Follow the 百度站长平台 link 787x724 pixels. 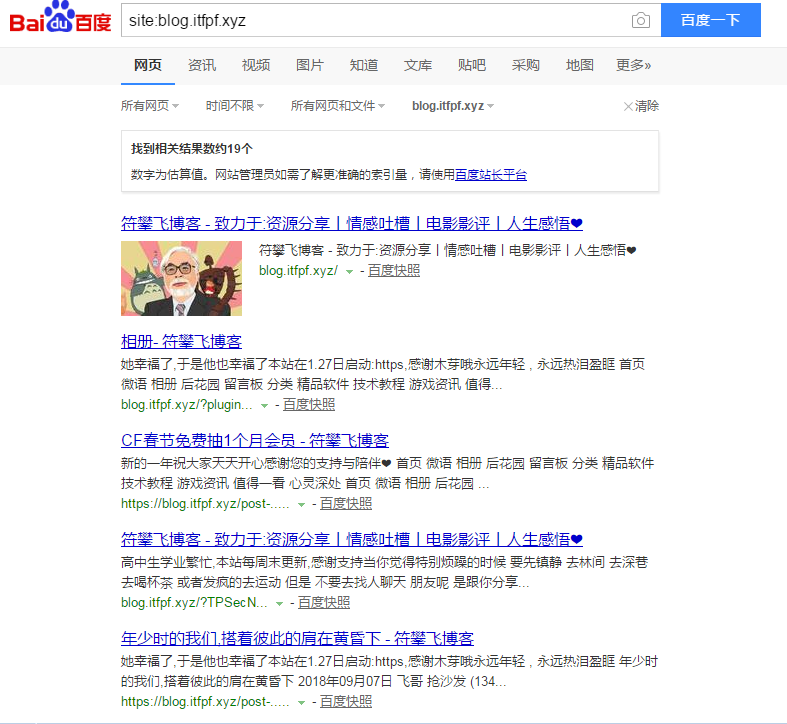[491, 175]
